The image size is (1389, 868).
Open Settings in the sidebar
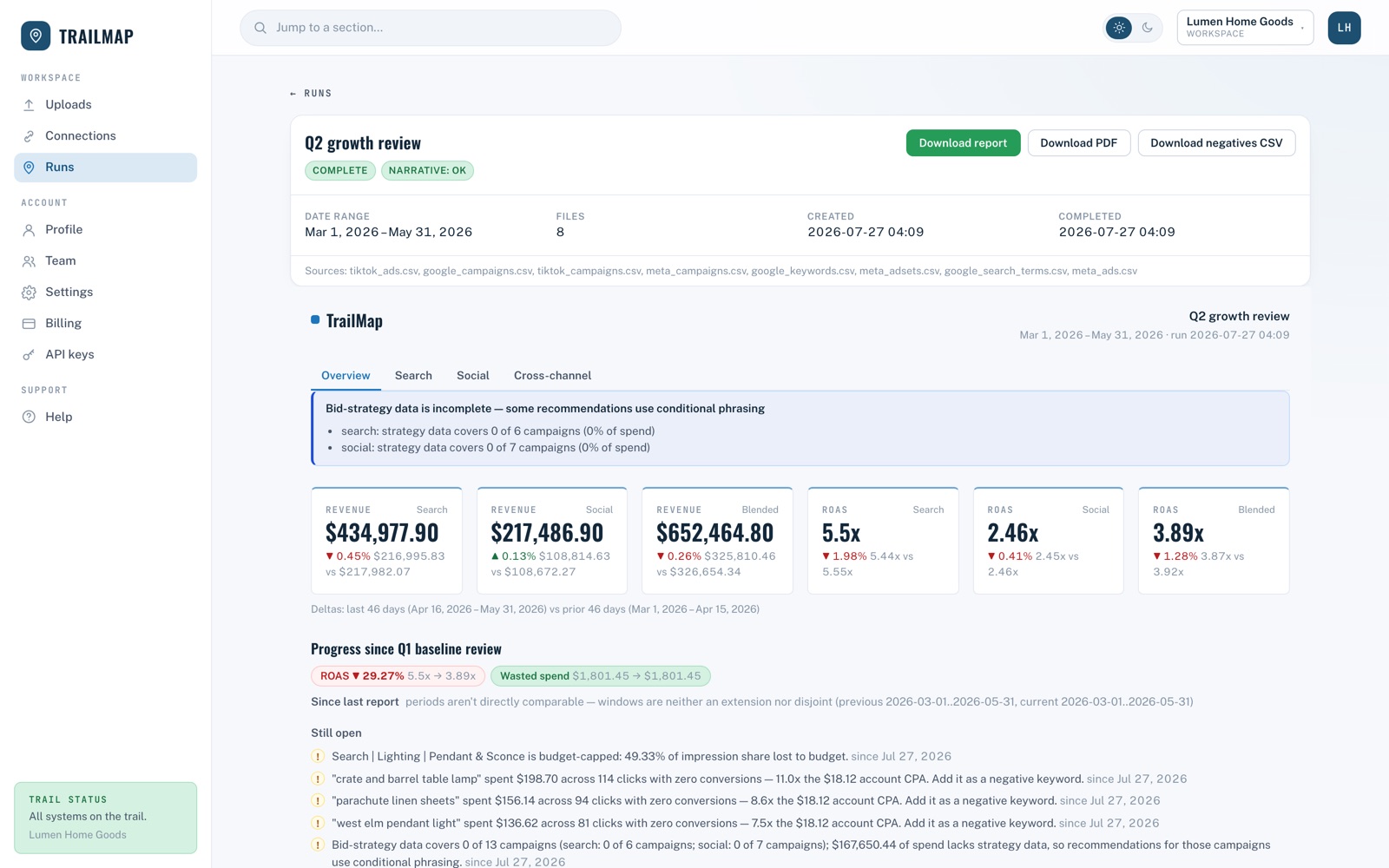coord(105,293)
